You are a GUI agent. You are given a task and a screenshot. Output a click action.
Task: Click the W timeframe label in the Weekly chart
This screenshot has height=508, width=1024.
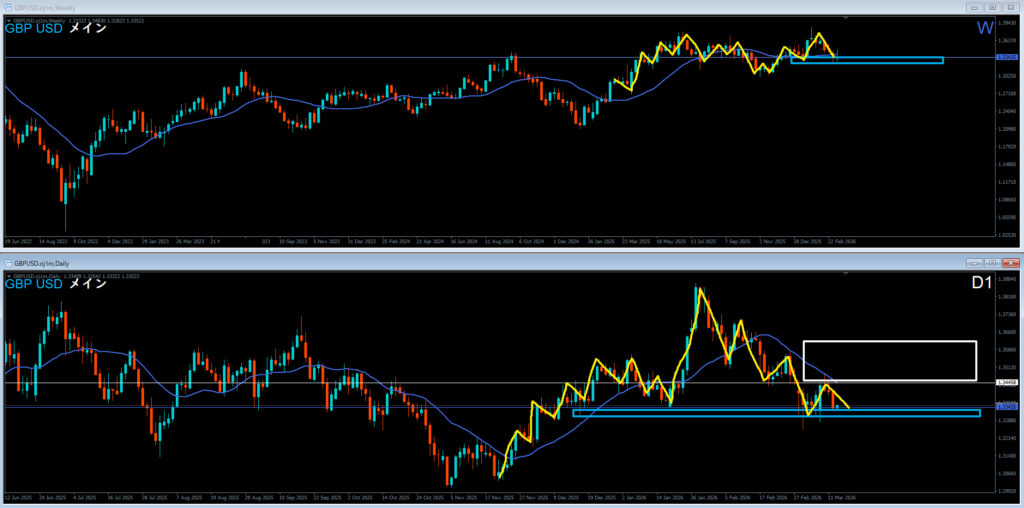click(x=985, y=28)
